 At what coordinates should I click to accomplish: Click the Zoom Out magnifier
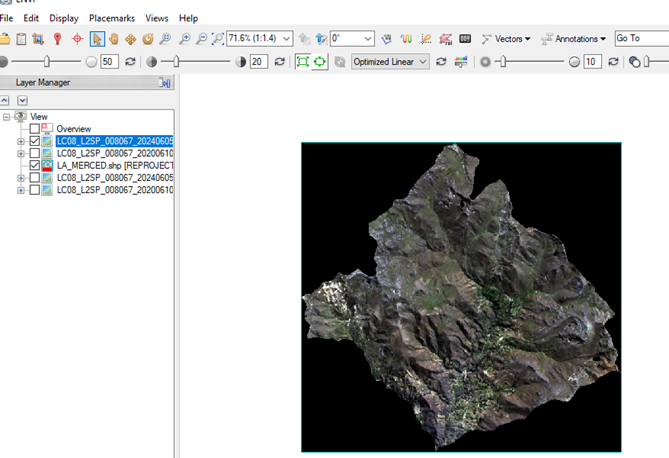(201, 39)
